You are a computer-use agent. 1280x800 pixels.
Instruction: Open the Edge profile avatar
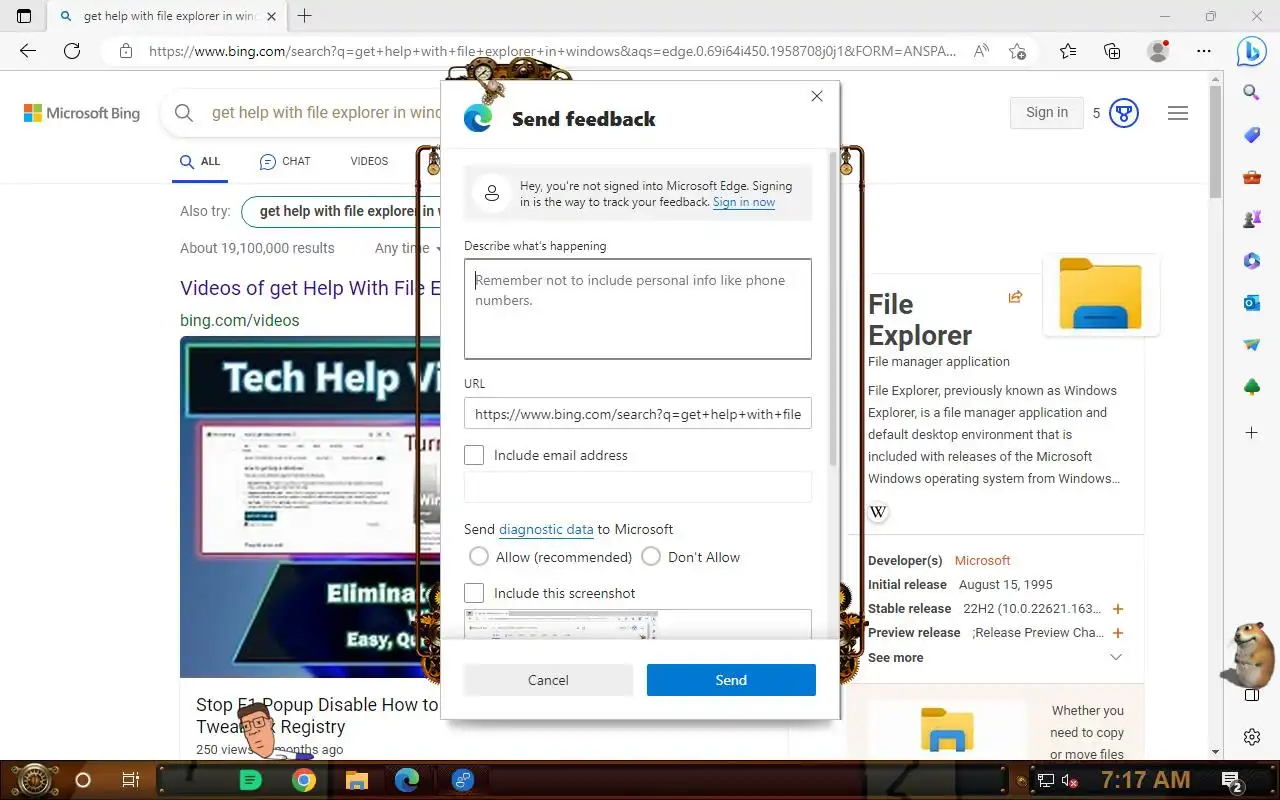[x=1158, y=51]
